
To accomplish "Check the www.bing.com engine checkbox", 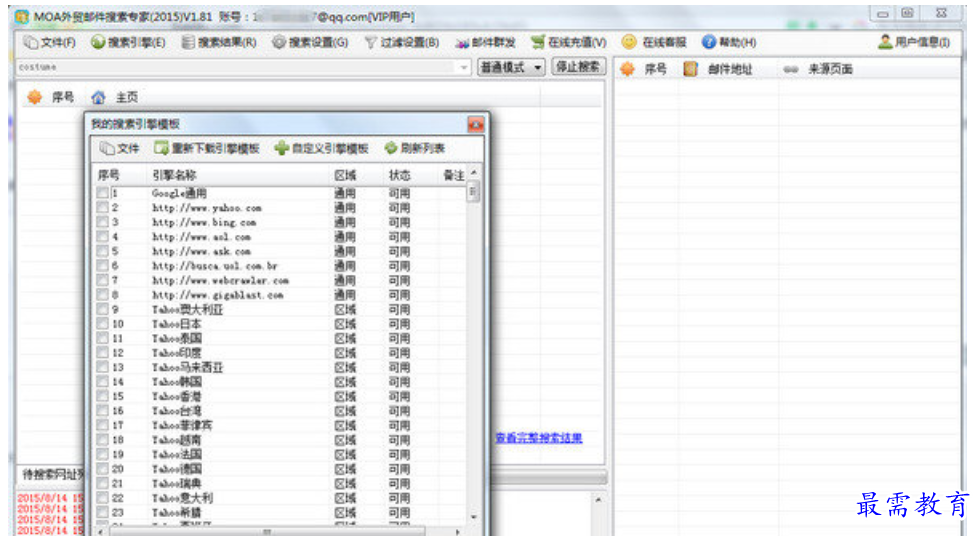I will tap(102, 222).
